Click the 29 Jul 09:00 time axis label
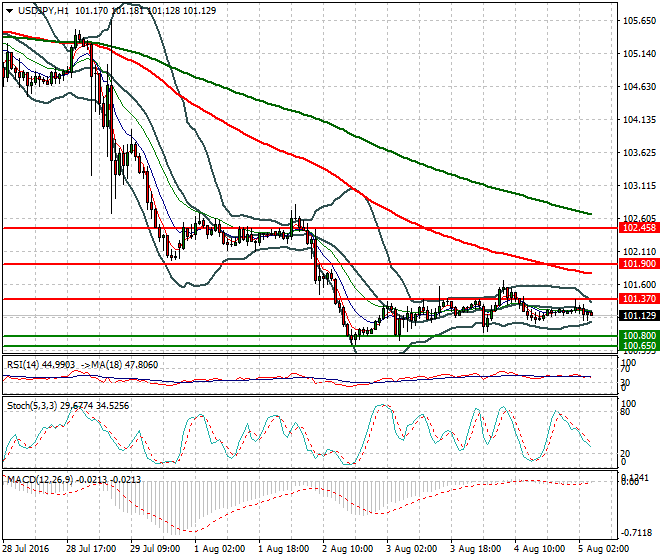 coord(155,549)
